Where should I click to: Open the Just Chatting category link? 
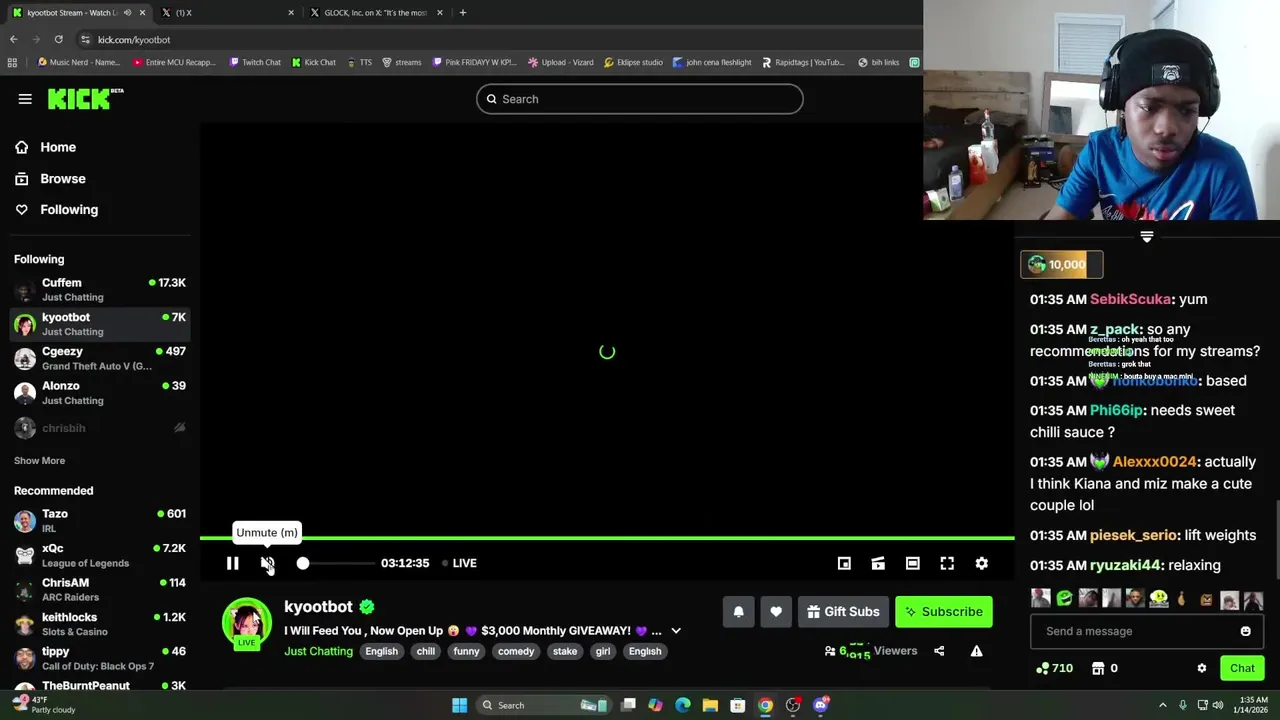point(318,651)
